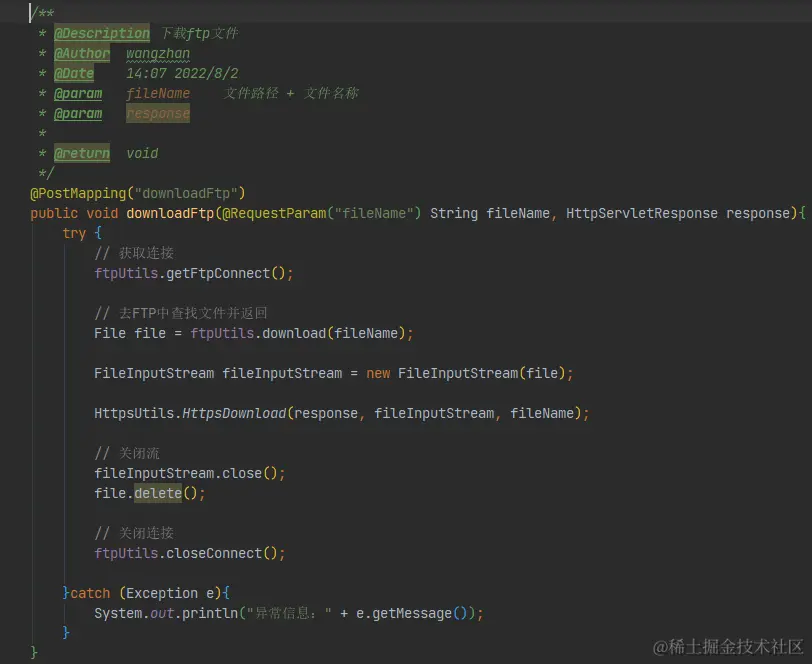
Task: Click the catch keyword
Action: (x=90, y=594)
